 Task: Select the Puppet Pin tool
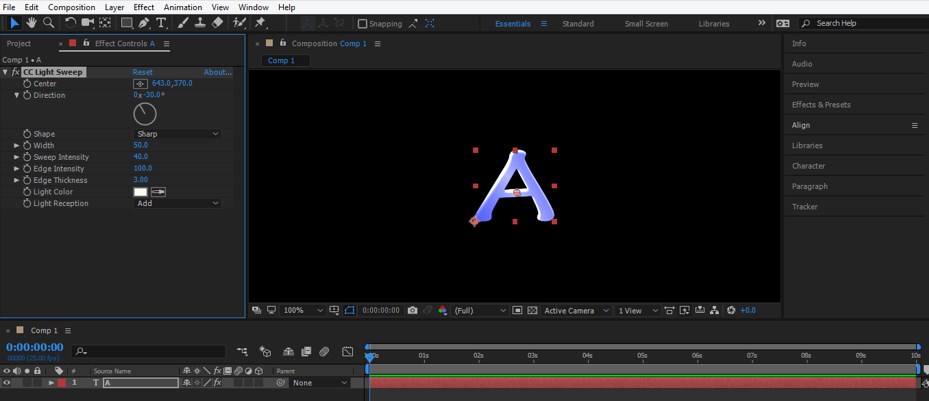(x=260, y=23)
